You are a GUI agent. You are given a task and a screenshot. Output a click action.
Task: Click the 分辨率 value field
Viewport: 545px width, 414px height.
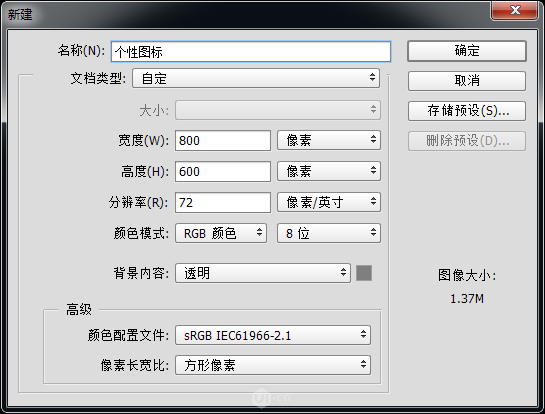223,202
